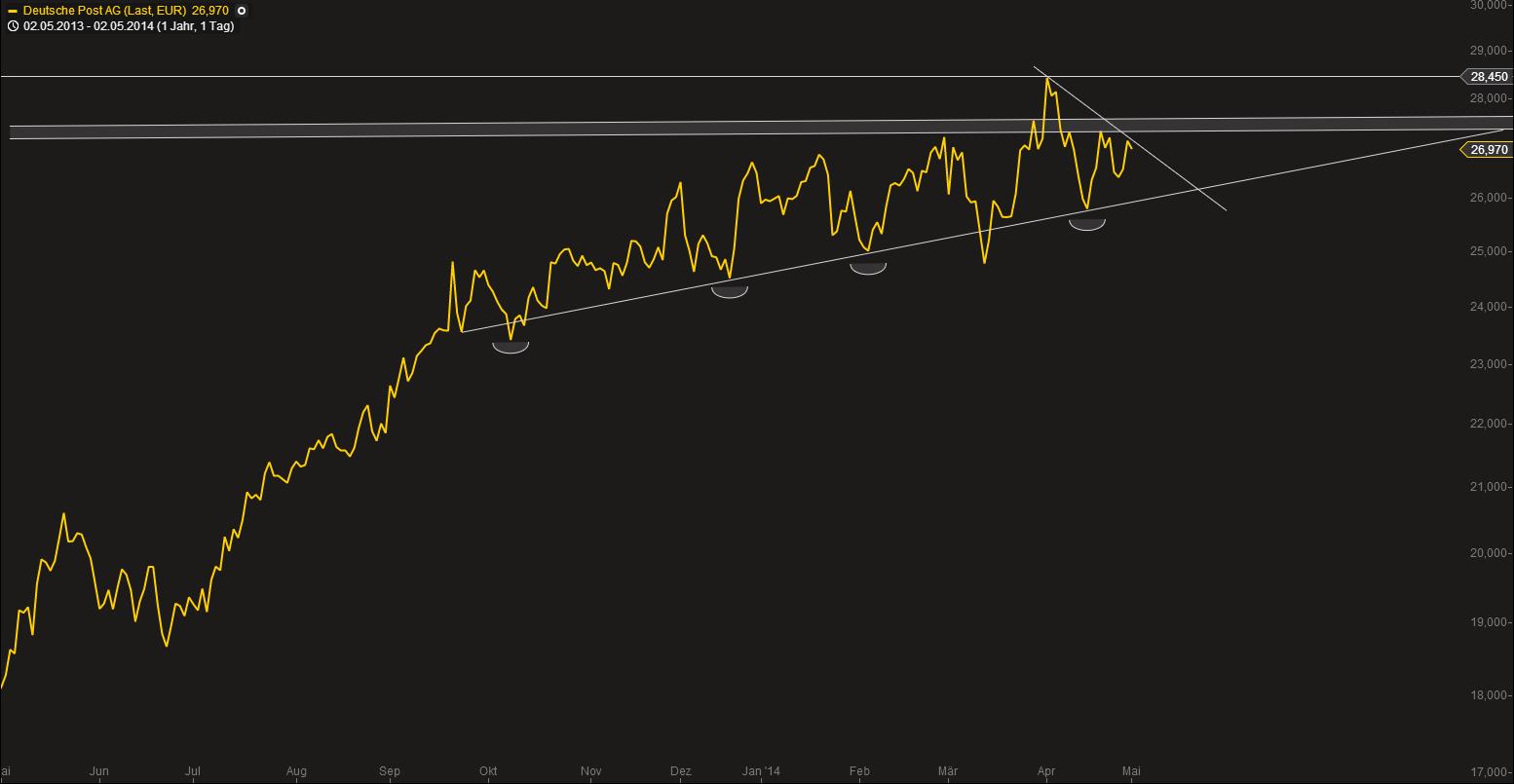
Task: Click the Nov label on the time axis
Action: [x=590, y=771]
